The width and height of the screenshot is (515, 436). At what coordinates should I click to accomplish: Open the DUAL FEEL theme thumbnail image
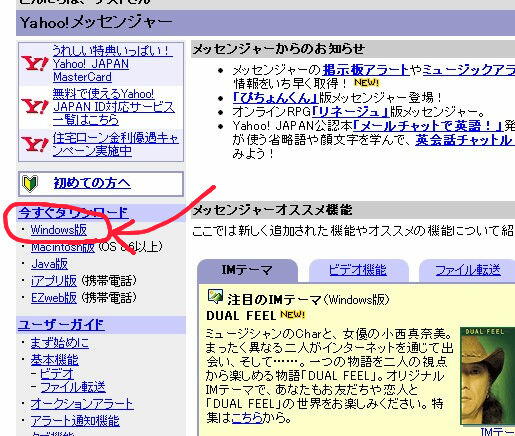tap(487, 376)
